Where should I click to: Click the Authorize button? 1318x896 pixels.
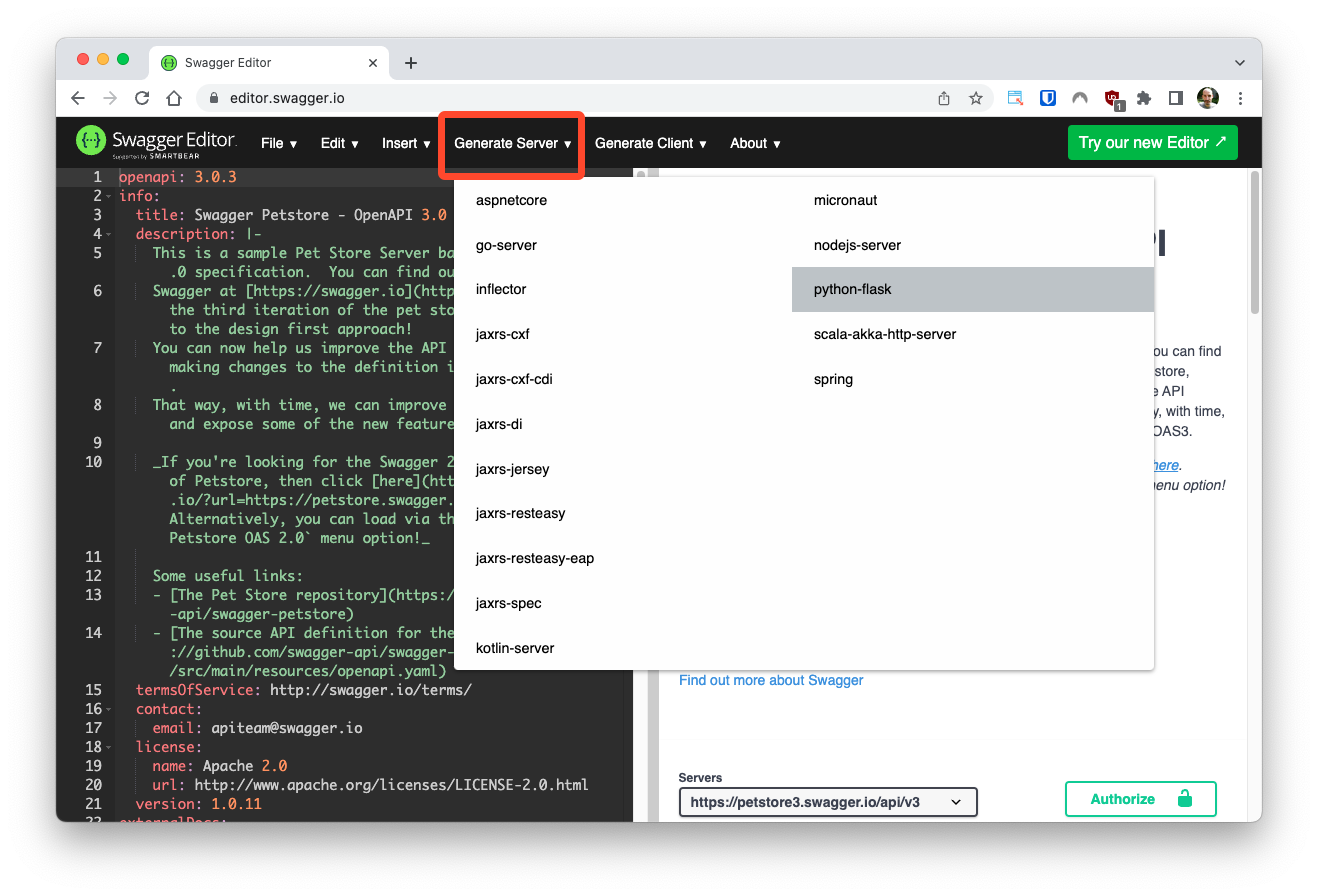1140,799
